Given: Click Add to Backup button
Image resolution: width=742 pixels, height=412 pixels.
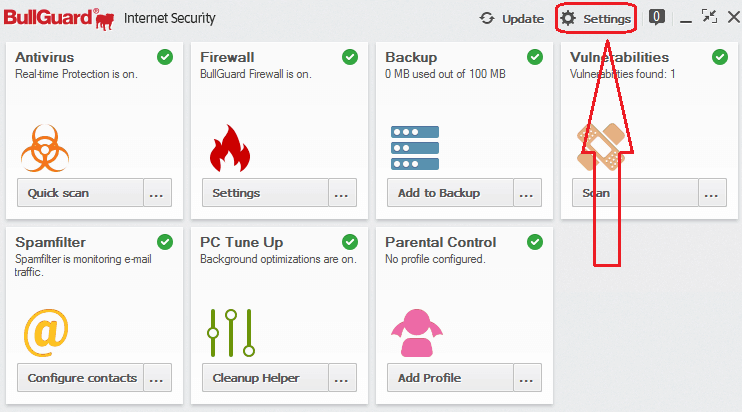Looking at the screenshot, I should (x=450, y=193).
